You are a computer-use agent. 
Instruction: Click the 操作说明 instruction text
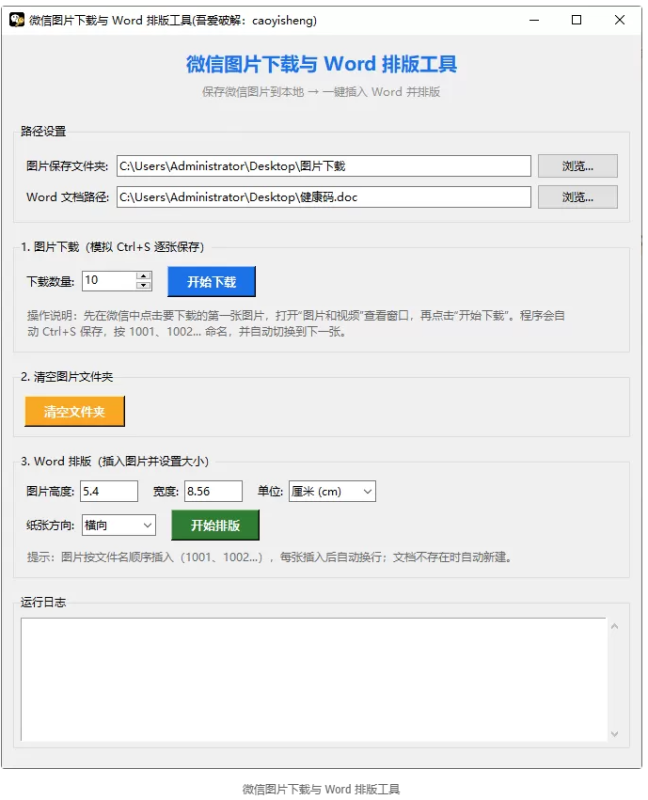coord(296,323)
